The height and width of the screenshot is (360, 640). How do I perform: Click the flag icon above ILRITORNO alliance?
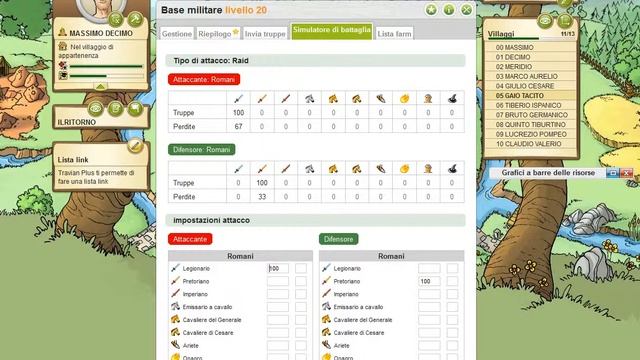point(135,109)
